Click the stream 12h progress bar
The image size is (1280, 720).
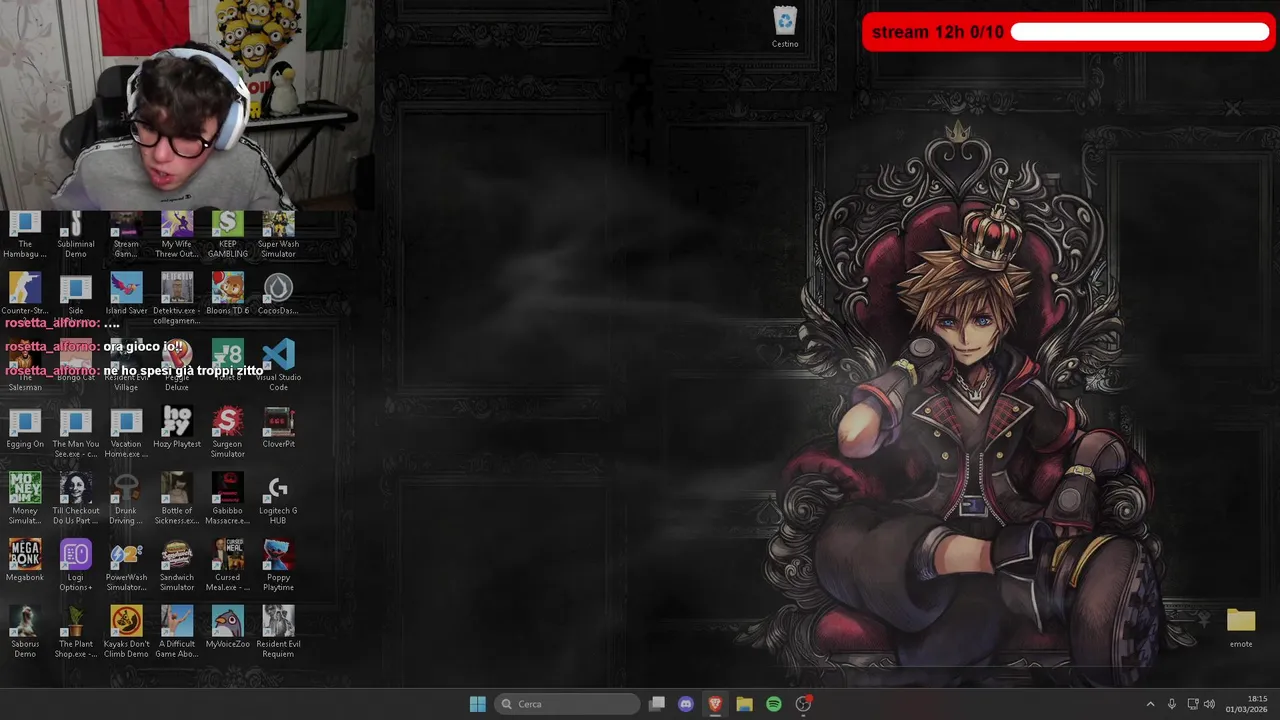click(x=1140, y=32)
